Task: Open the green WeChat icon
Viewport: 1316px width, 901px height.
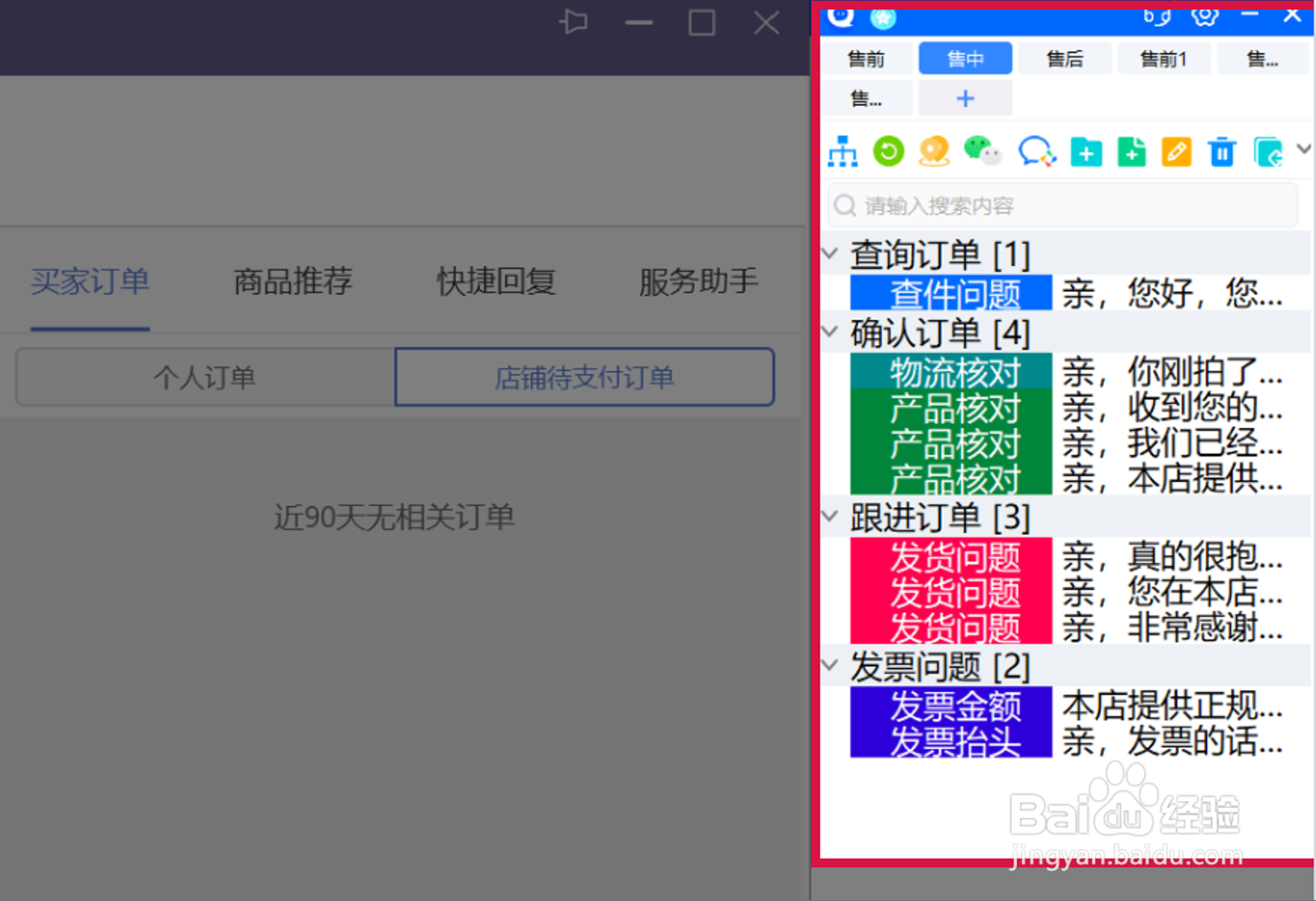Action: (982, 152)
